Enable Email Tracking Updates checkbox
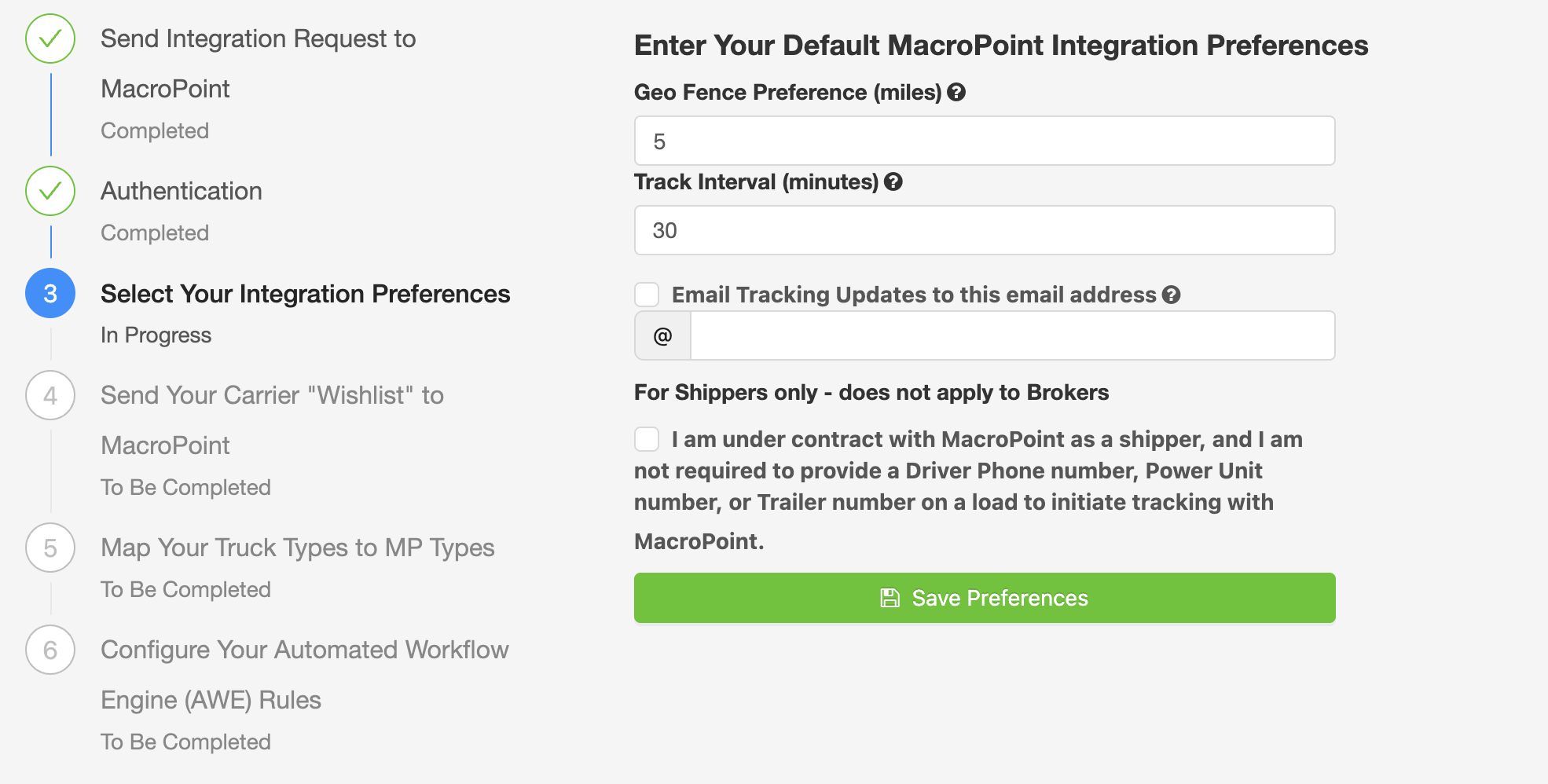Viewport: 1548px width, 784px height. pyautogui.click(x=647, y=295)
